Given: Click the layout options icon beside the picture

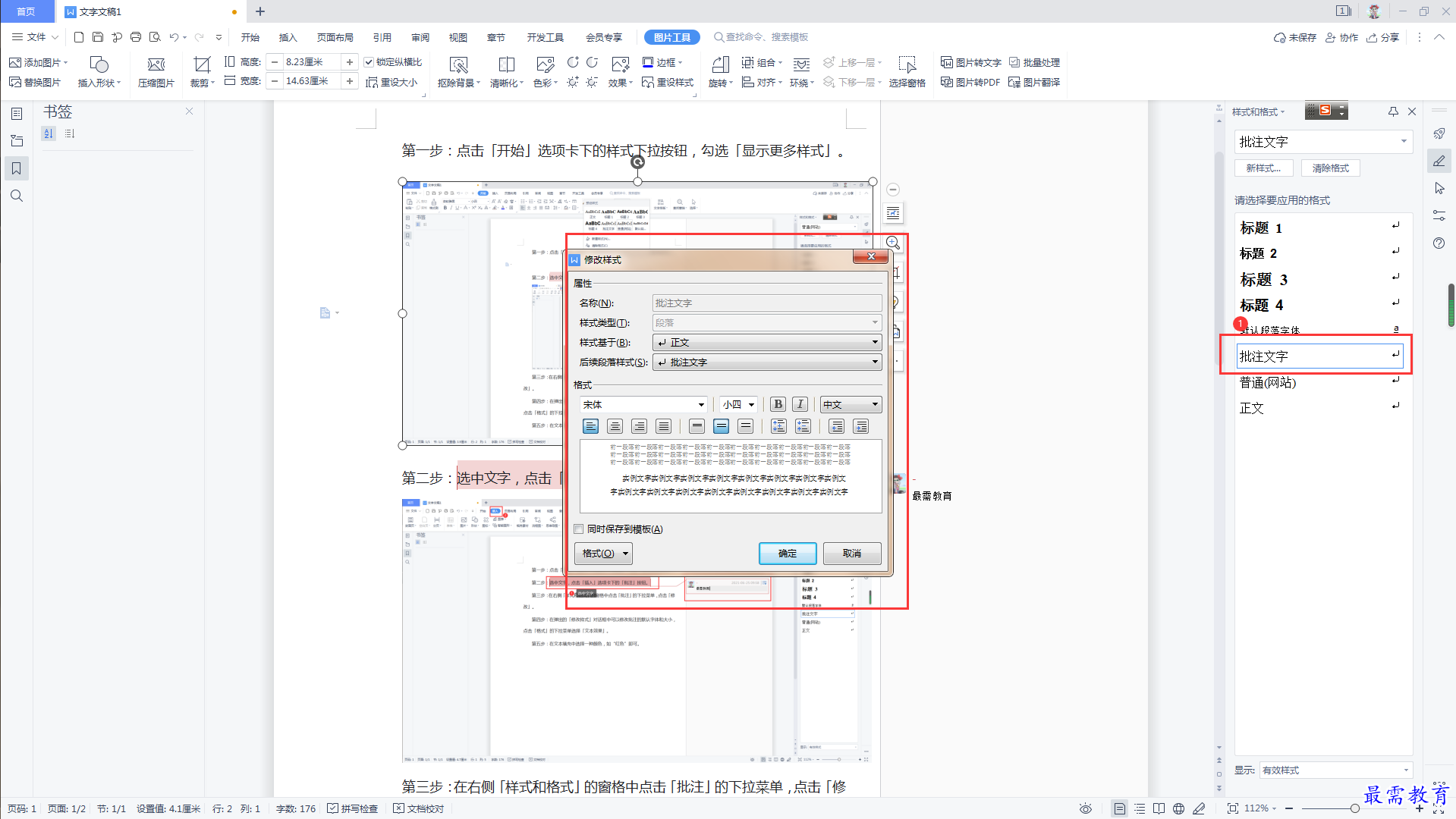Looking at the screenshot, I should point(893,213).
